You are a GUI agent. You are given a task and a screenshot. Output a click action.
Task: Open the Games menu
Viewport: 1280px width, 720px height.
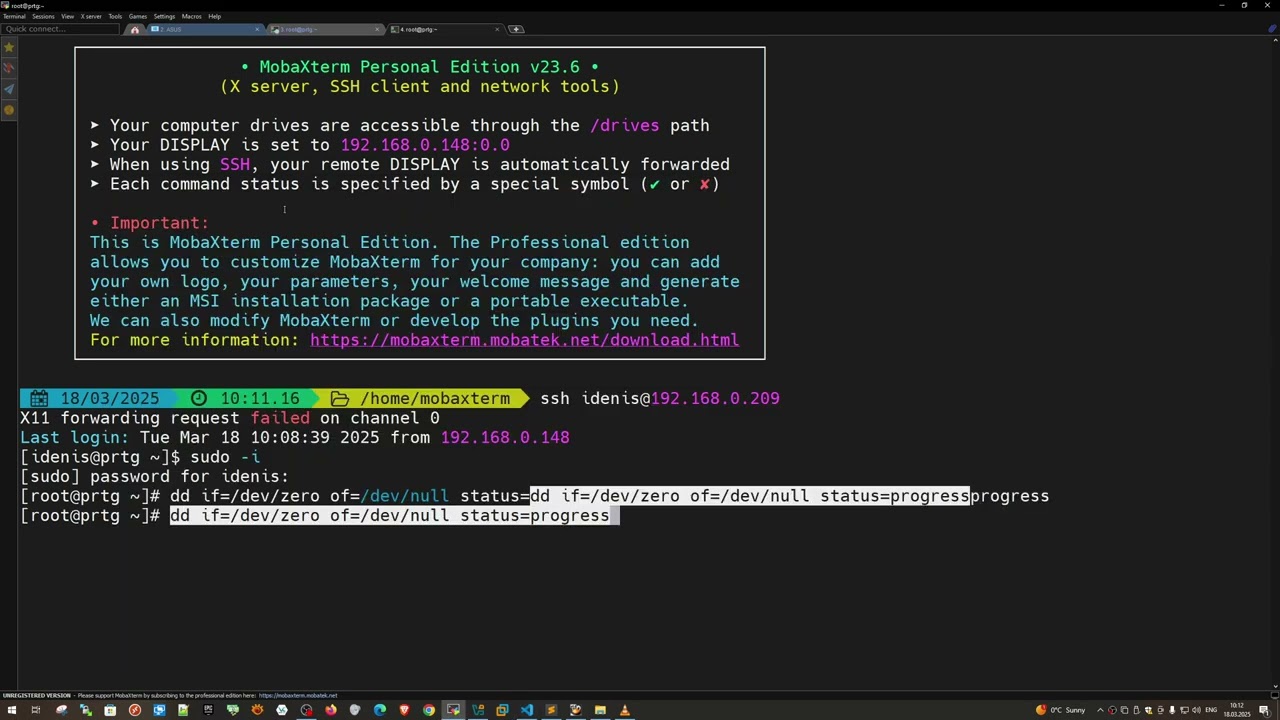(x=138, y=16)
